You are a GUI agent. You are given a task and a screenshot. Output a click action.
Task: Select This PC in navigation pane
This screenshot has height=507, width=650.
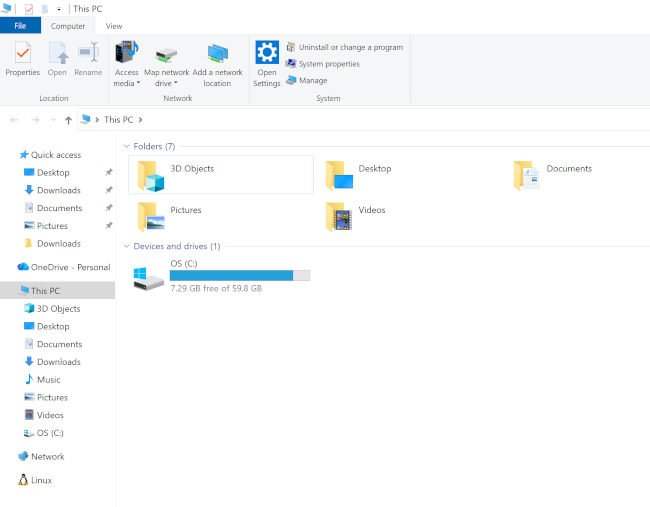[58, 291]
